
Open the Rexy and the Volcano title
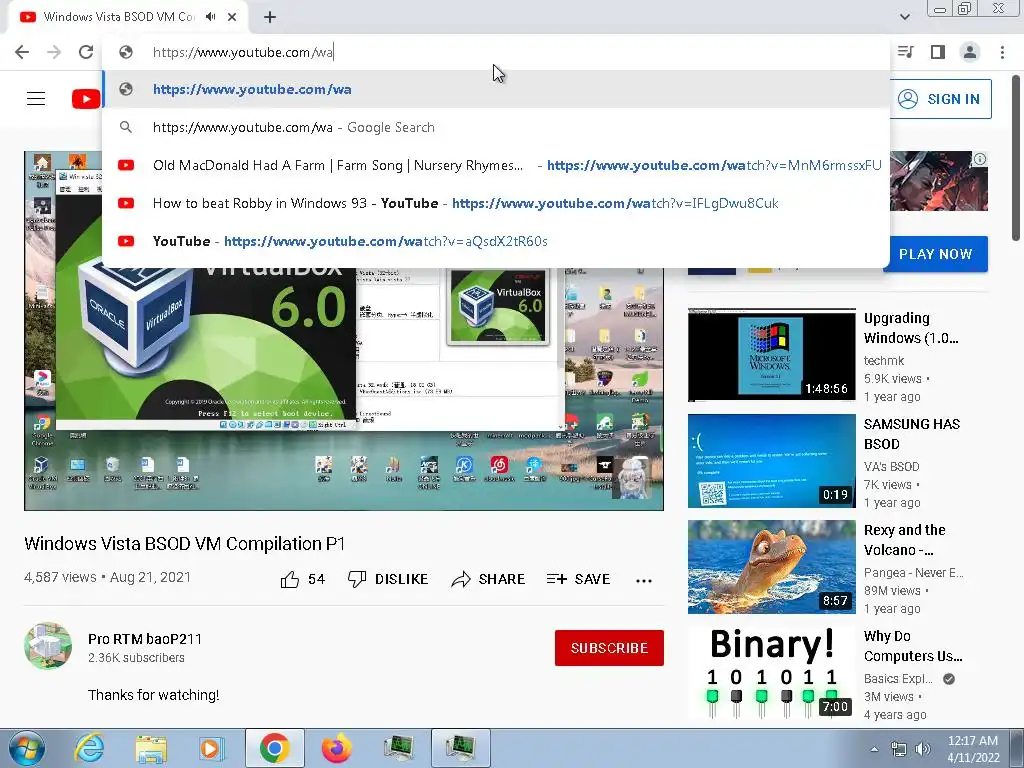click(904, 539)
